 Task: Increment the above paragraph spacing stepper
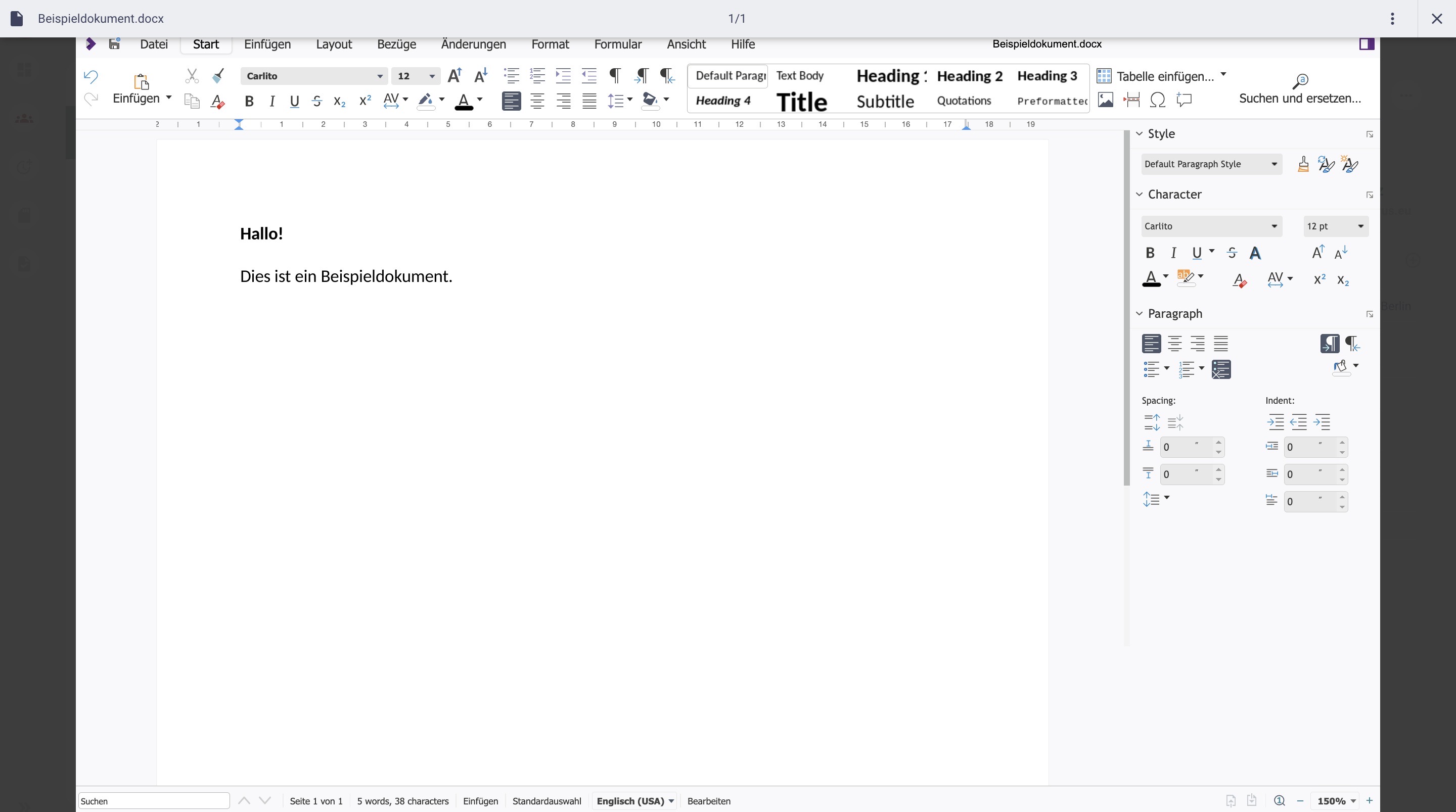coord(1218,442)
